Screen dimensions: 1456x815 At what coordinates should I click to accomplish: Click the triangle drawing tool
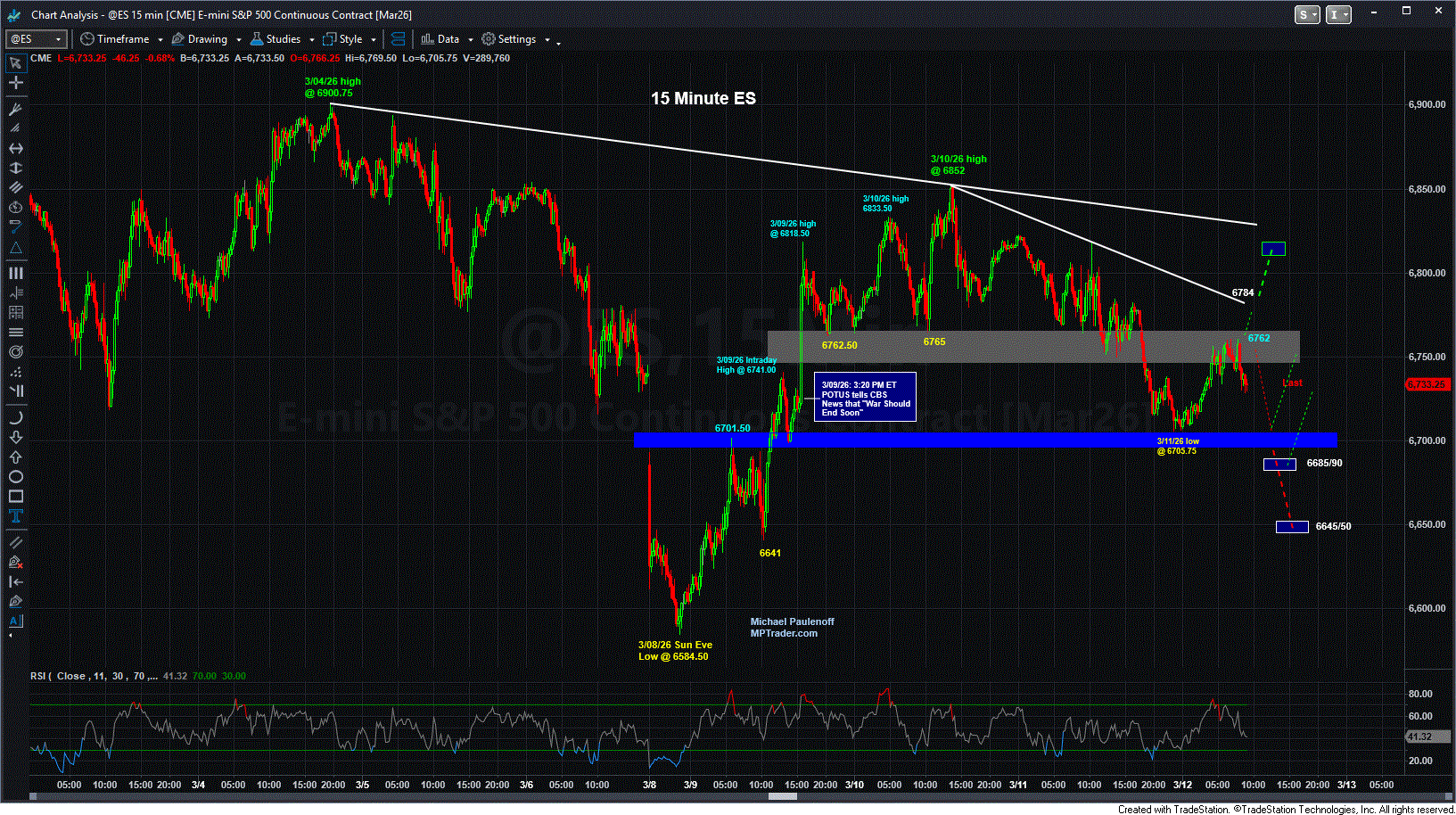click(x=15, y=247)
